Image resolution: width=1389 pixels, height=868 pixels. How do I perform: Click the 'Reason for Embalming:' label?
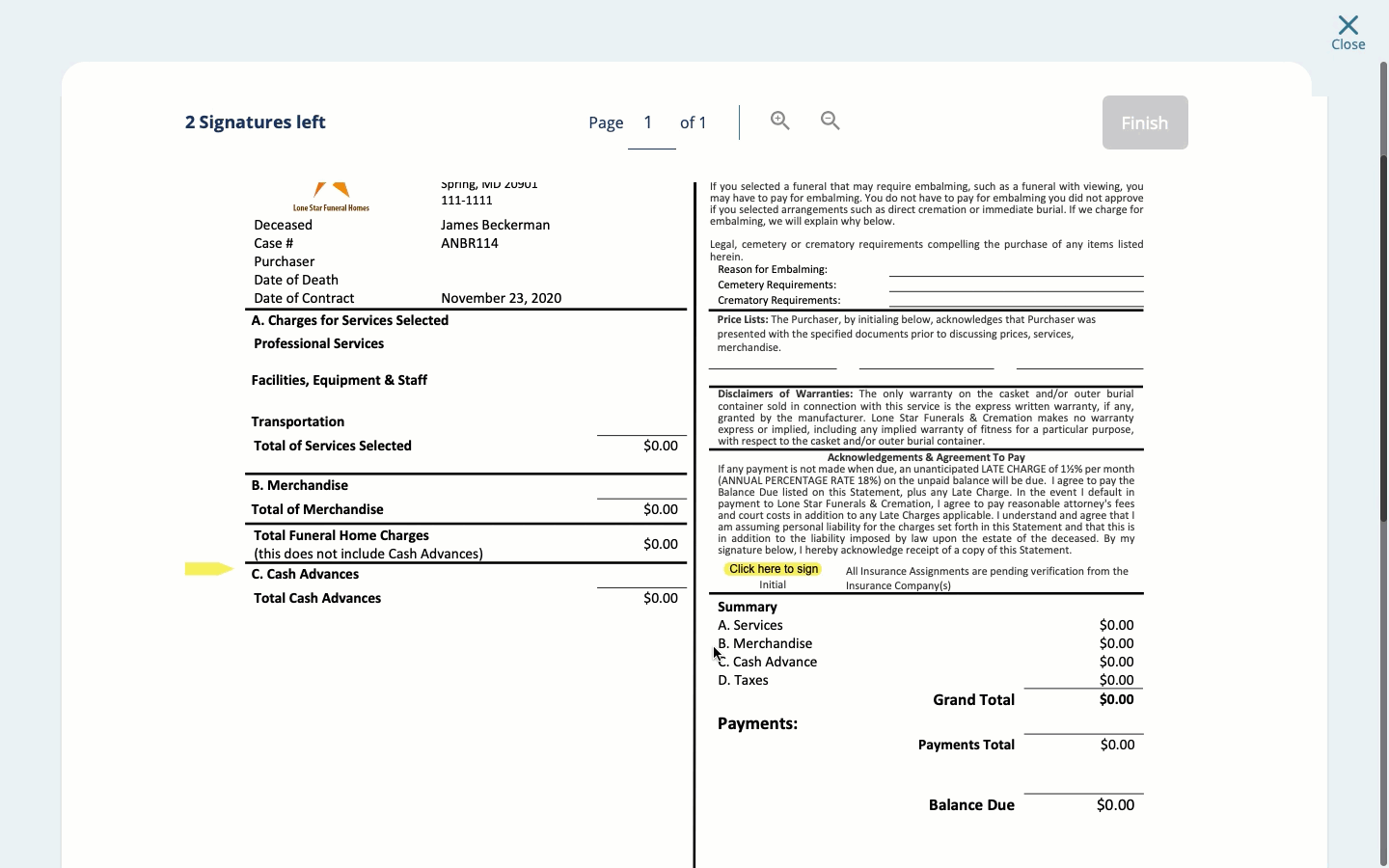point(773,269)
